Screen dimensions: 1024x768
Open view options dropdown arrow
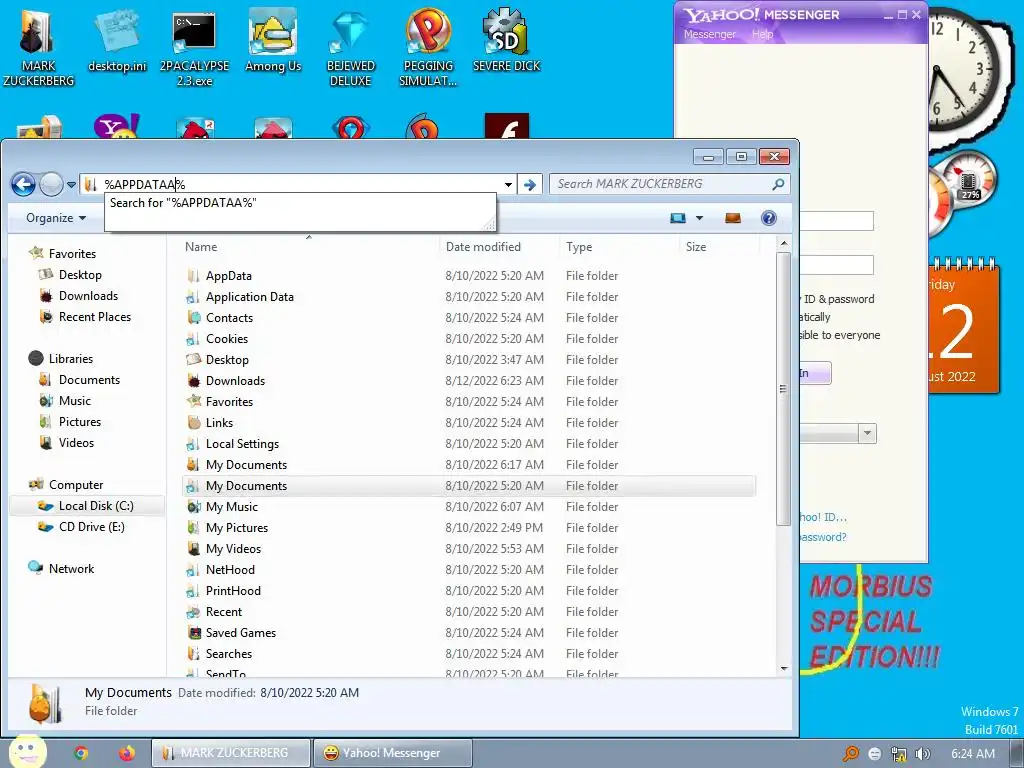click(x=699, y=218)
